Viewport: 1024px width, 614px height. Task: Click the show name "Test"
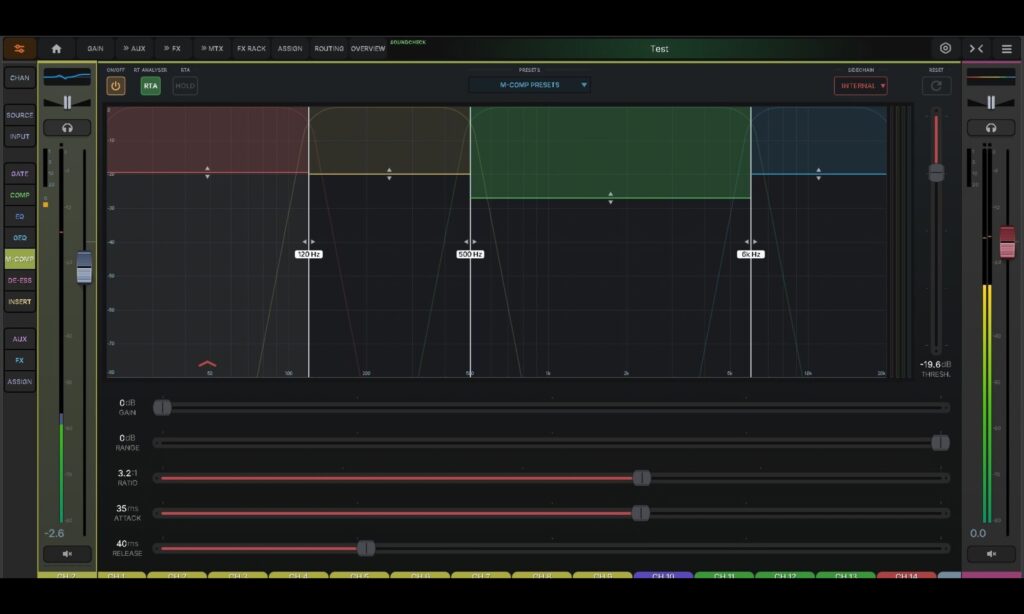point(659,49)
